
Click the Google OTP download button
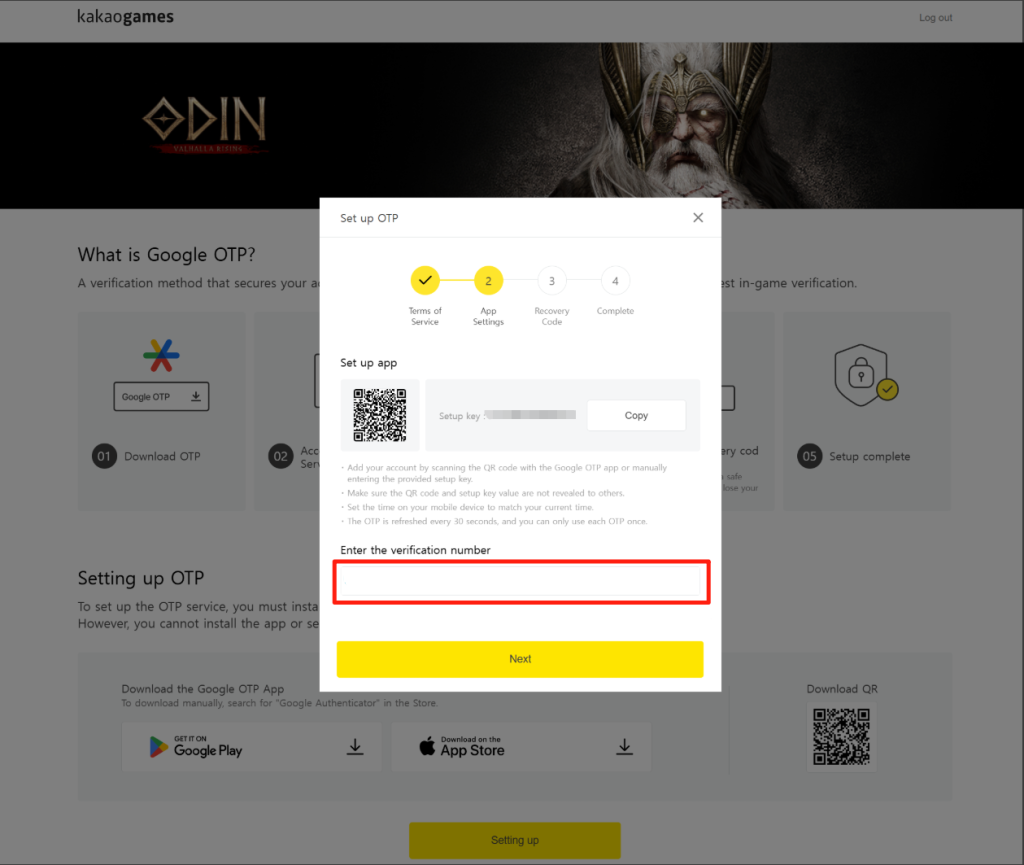(161, 396)
